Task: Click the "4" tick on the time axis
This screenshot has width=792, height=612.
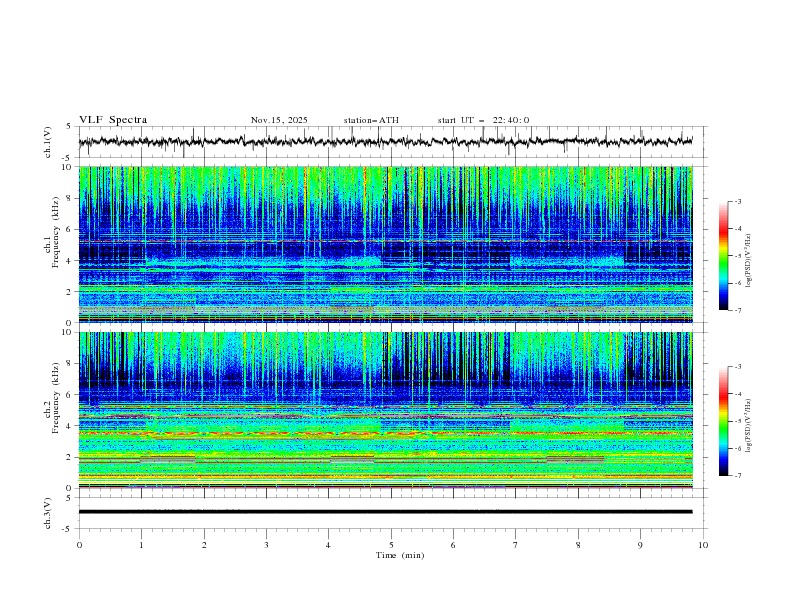Action: [x=328, y=545]
